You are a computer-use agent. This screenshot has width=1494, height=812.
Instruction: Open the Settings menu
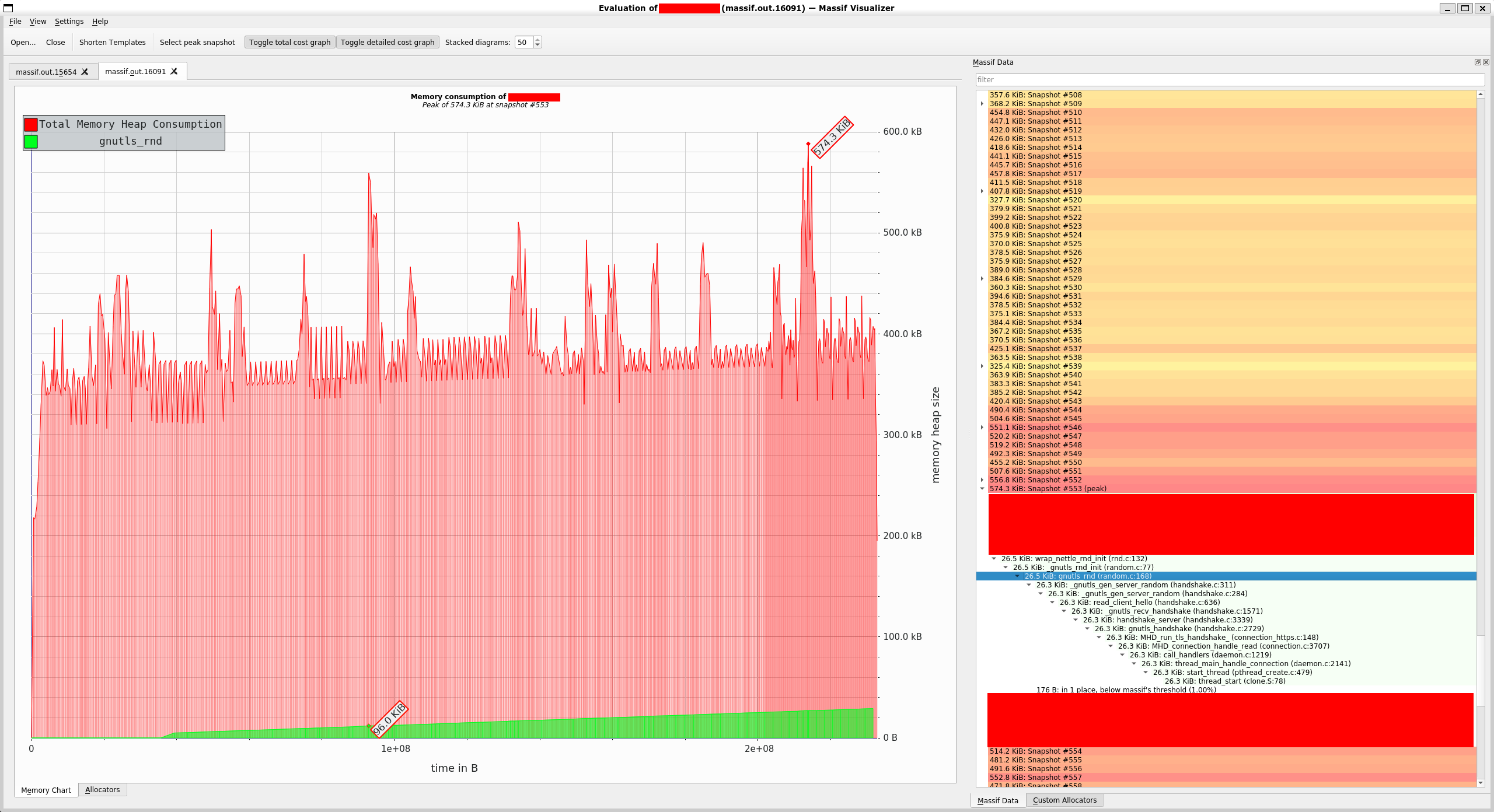tap(69, 22)
